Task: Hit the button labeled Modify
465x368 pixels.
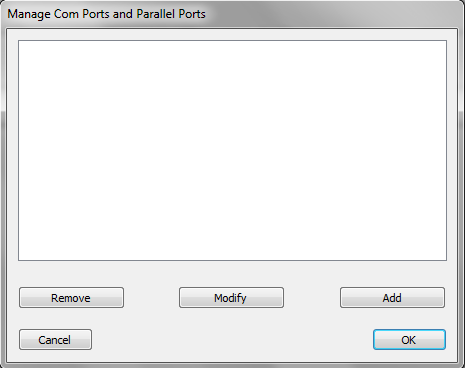Action: [231, 297]
